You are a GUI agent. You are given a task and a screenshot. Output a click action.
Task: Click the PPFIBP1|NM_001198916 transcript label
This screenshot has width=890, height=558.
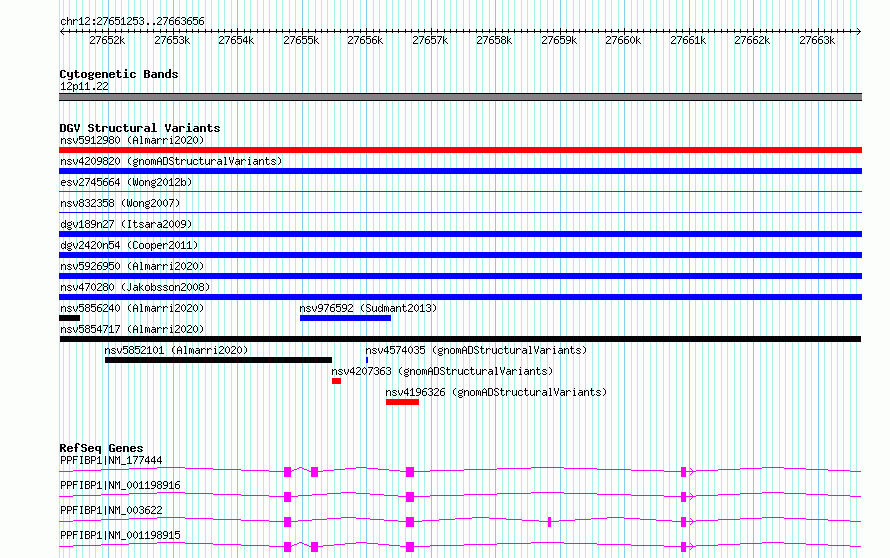(120, 485)
